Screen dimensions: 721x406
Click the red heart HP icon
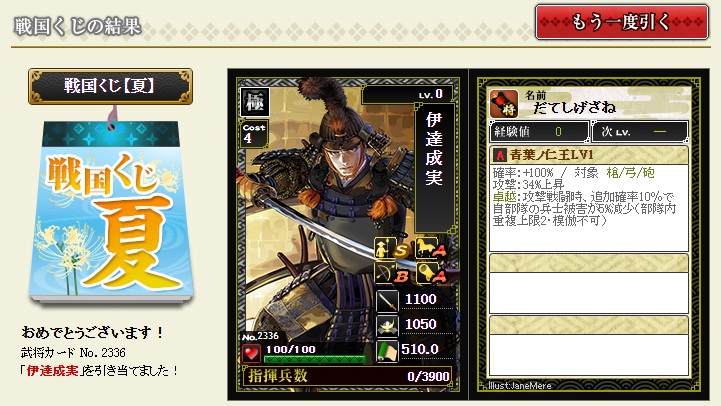[252, 354]
